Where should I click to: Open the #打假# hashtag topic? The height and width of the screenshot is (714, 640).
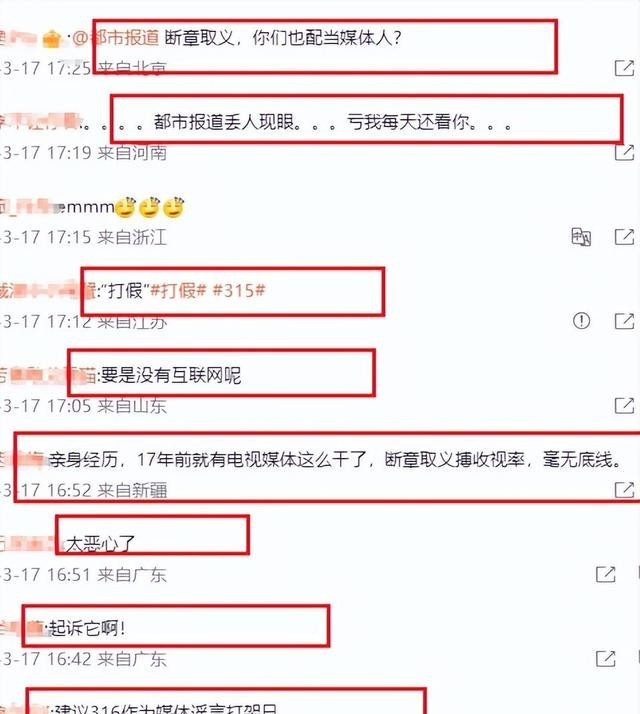pos(178,290)
